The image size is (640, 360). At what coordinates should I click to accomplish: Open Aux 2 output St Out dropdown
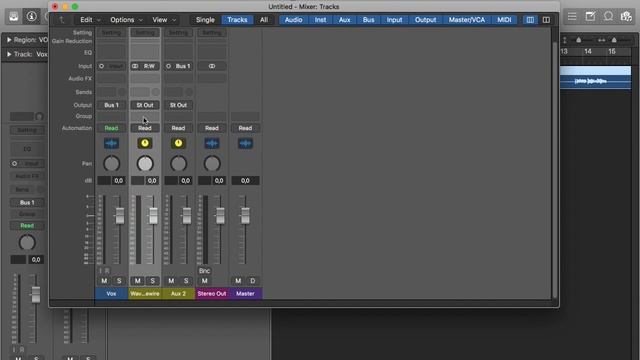(x=178, y=105)
